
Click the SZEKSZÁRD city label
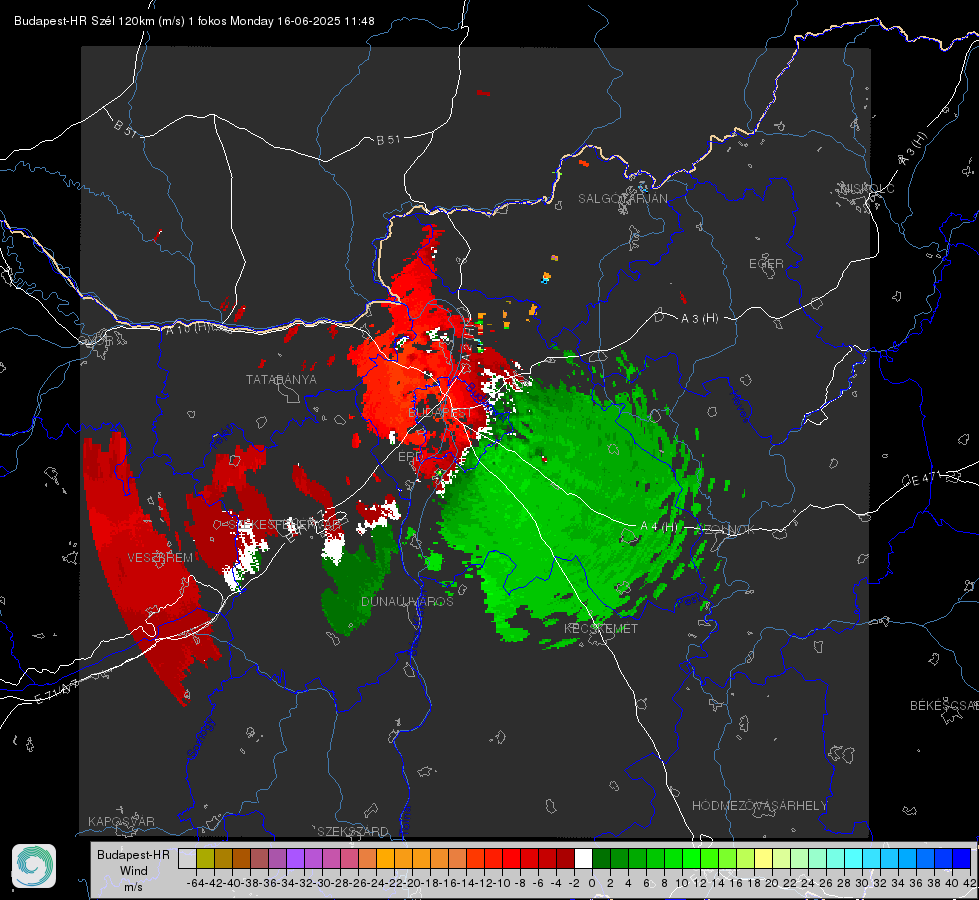(x=353, y=831)
